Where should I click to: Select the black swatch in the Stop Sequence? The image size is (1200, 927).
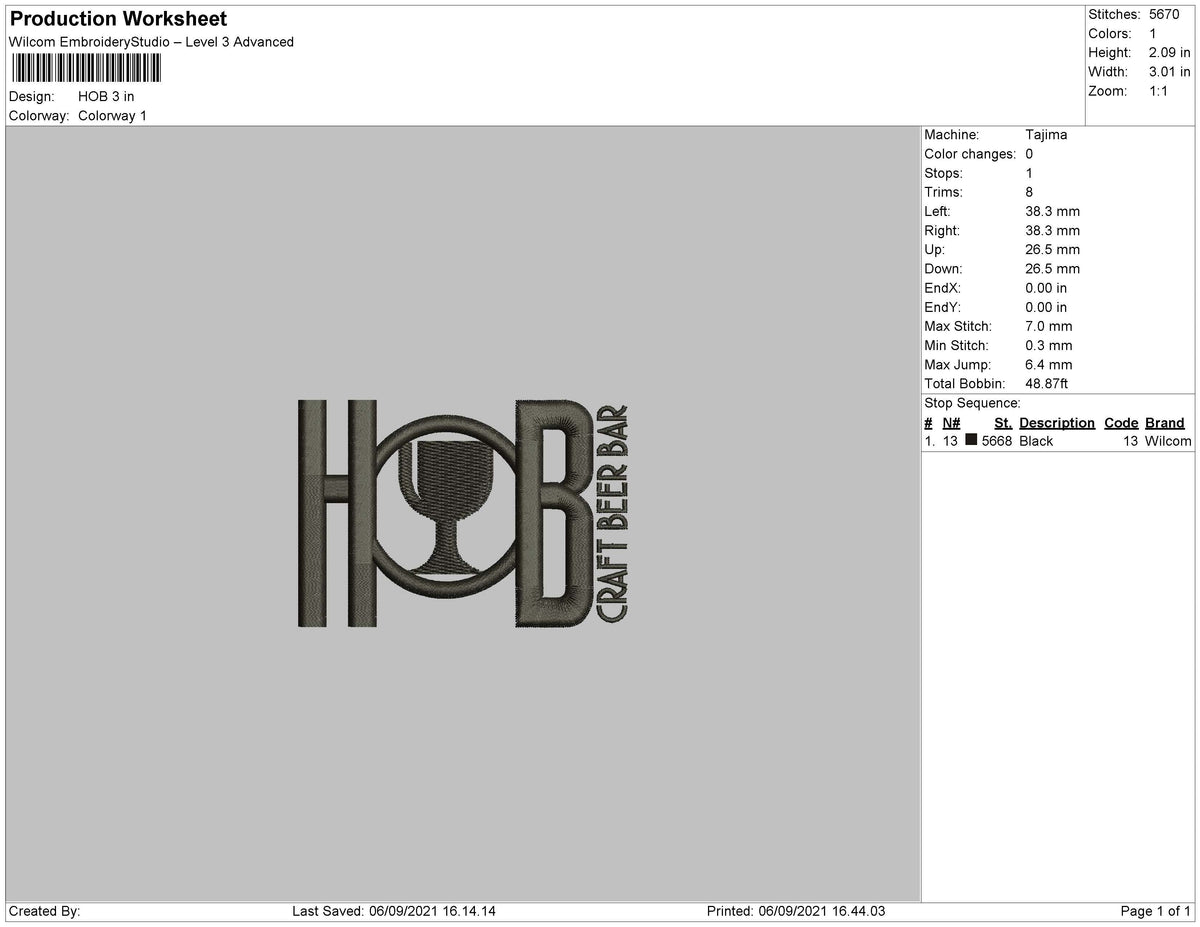[x=972, y=441]
